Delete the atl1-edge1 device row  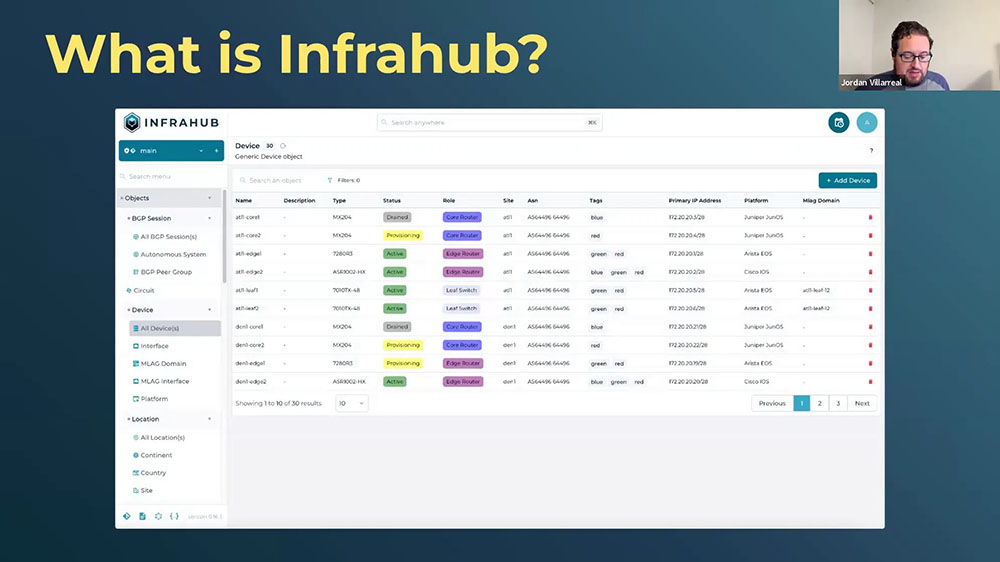tap(871, 254)
